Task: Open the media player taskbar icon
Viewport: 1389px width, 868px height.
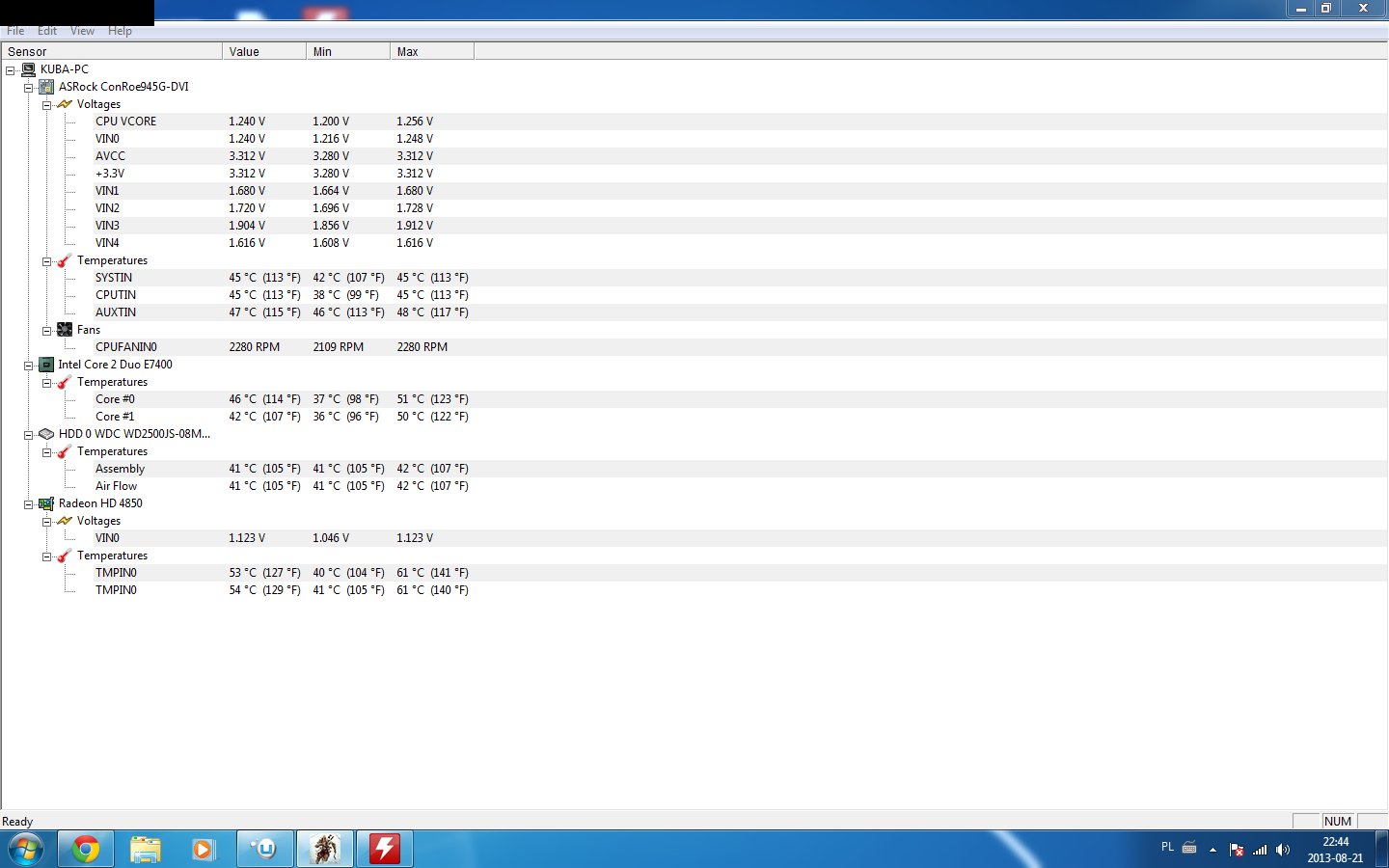Action: (x=204, y=850)
